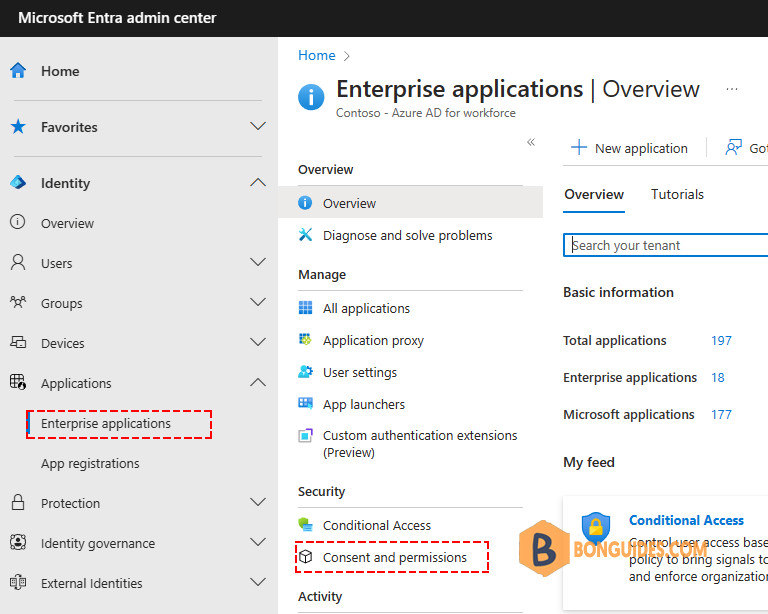Click the blue info icon beside page title
Viewport: 768px width, 614px height.
click(311, 97)
